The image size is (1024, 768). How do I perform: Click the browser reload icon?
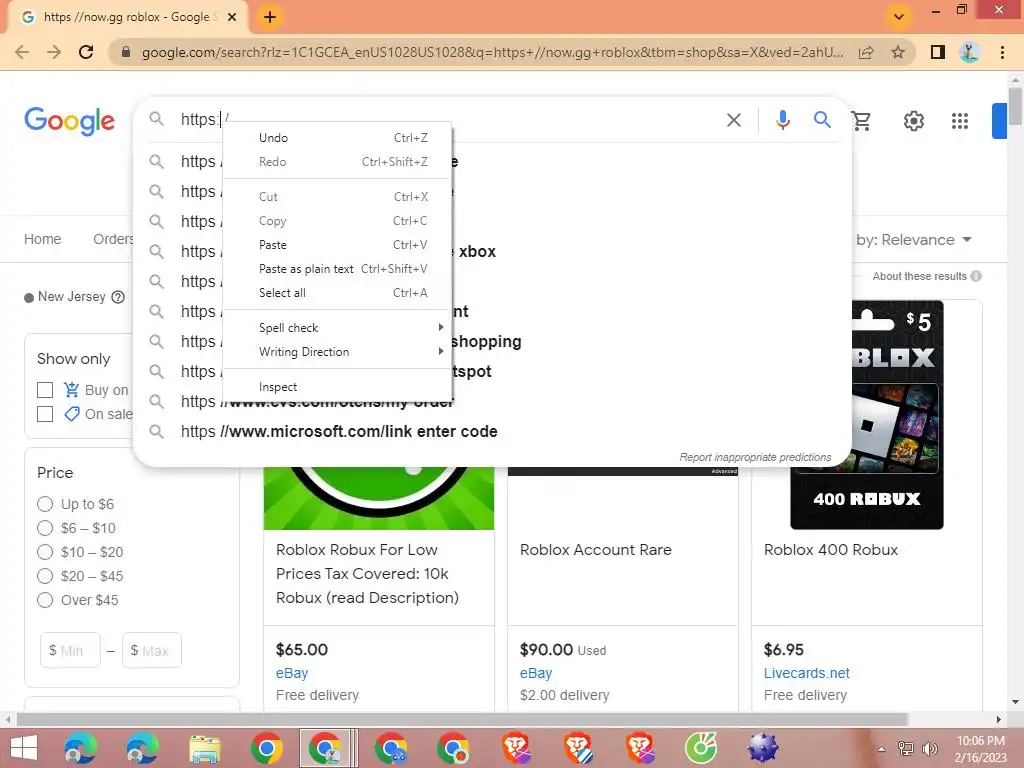point(86,52)
